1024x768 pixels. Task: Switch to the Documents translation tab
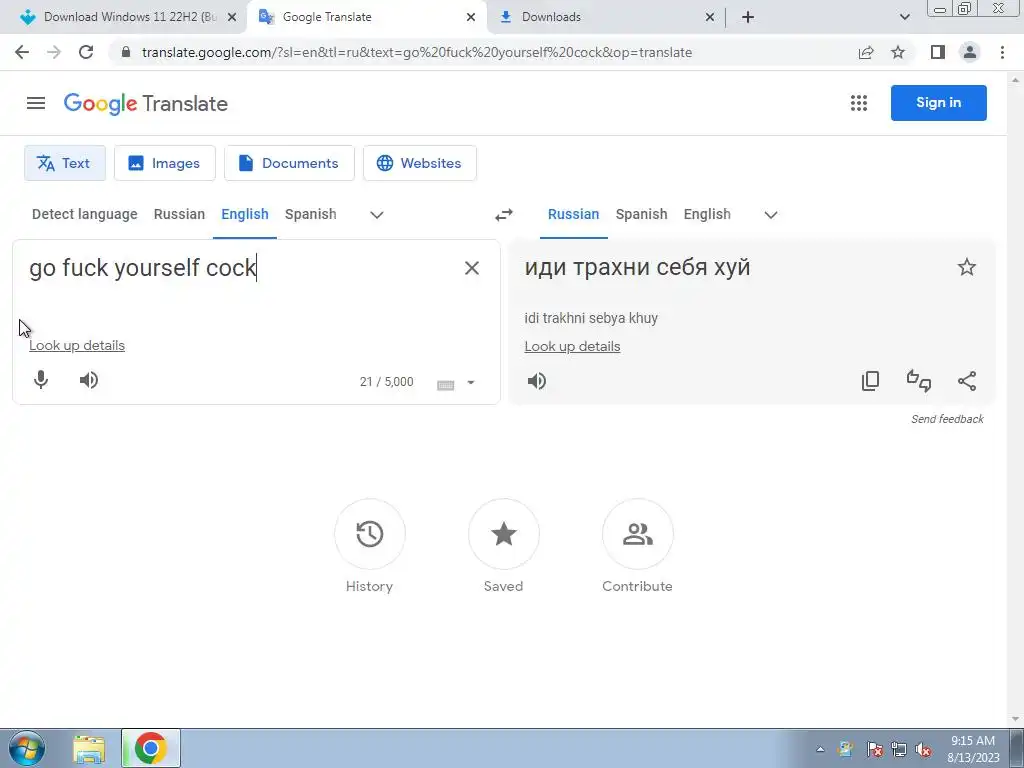(x=289, y=163)
